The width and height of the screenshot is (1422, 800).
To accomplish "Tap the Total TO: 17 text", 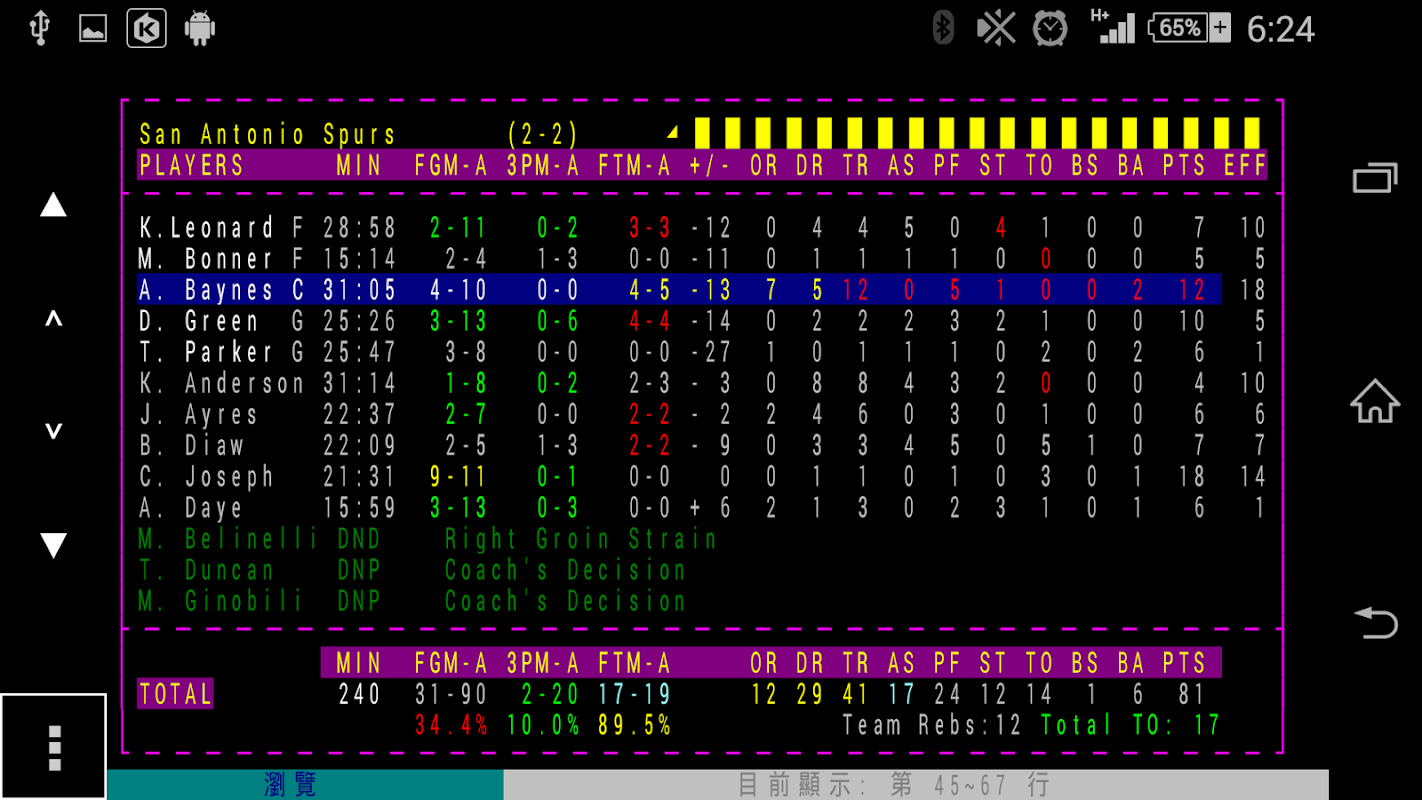I will click(x=1131, y=725).
